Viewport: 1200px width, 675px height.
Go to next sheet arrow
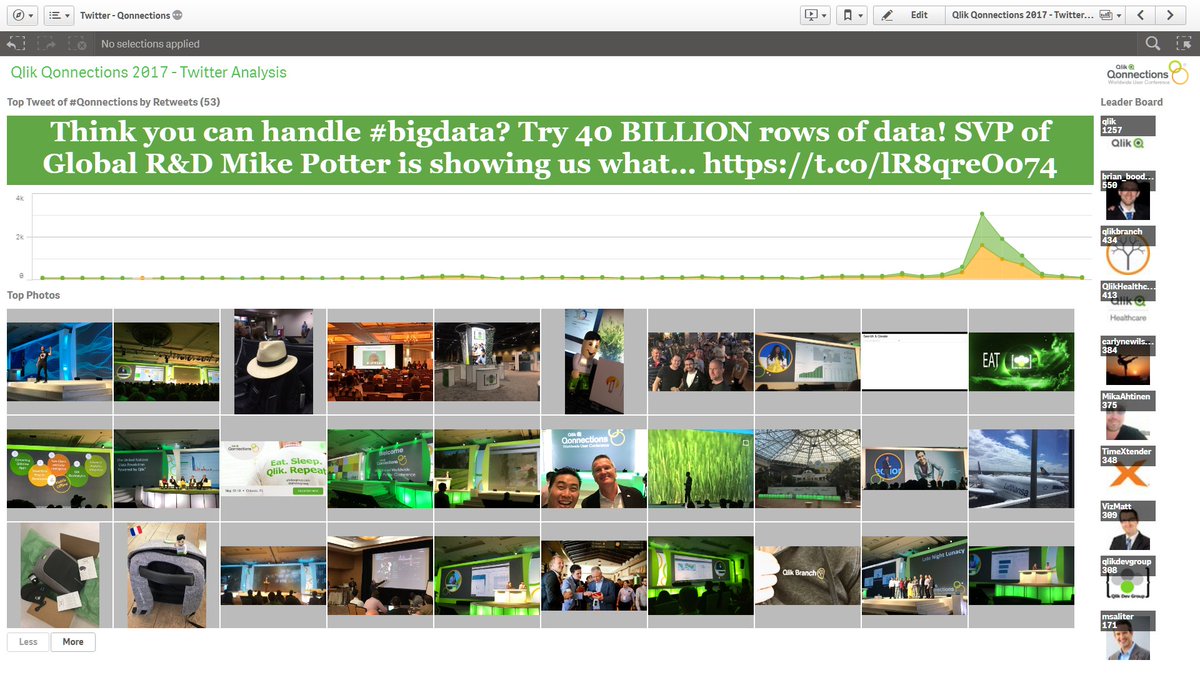[x=1170, y=15]
